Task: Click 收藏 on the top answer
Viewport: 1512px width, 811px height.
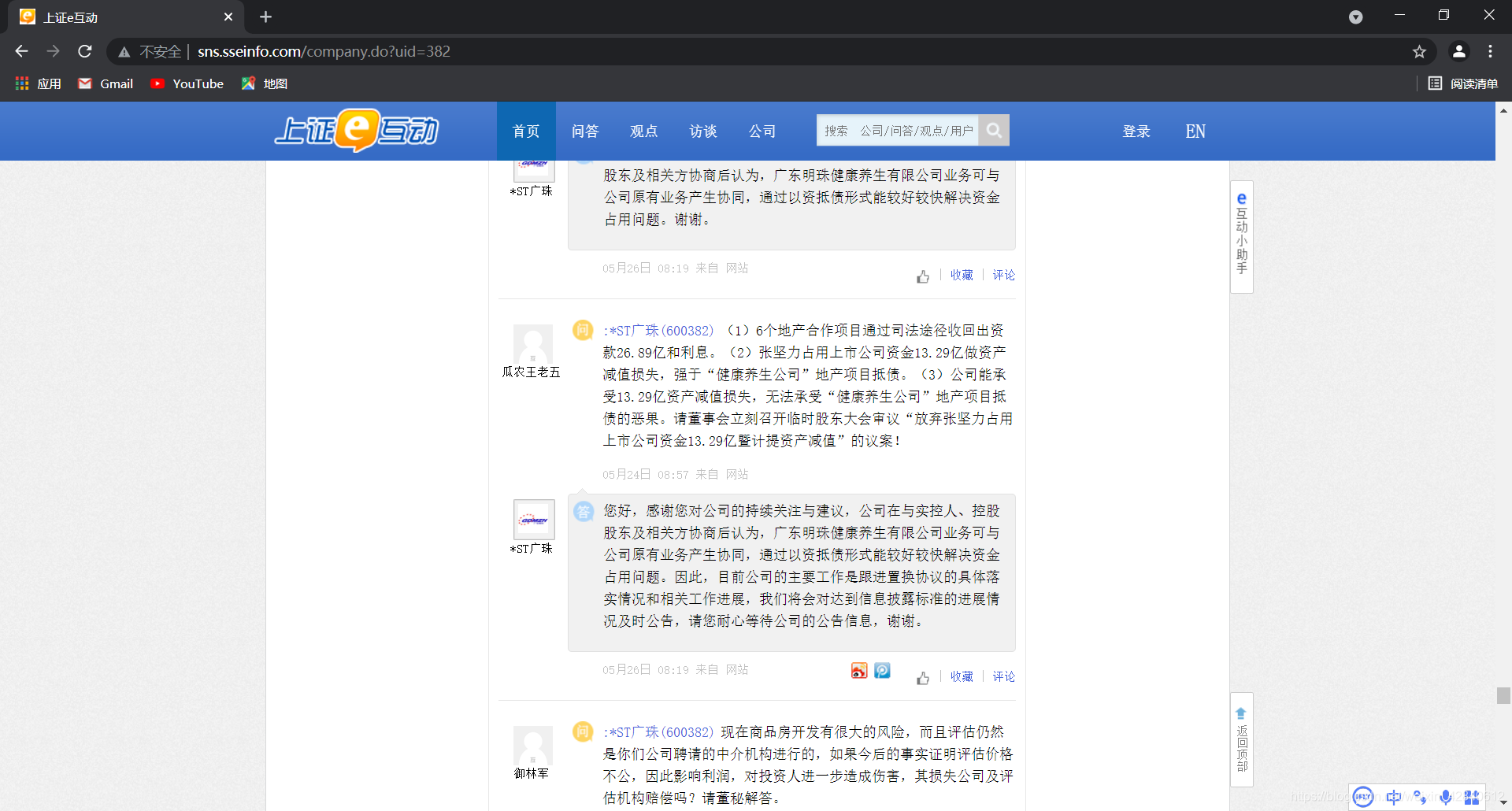Action: click(x=962, y=276)
